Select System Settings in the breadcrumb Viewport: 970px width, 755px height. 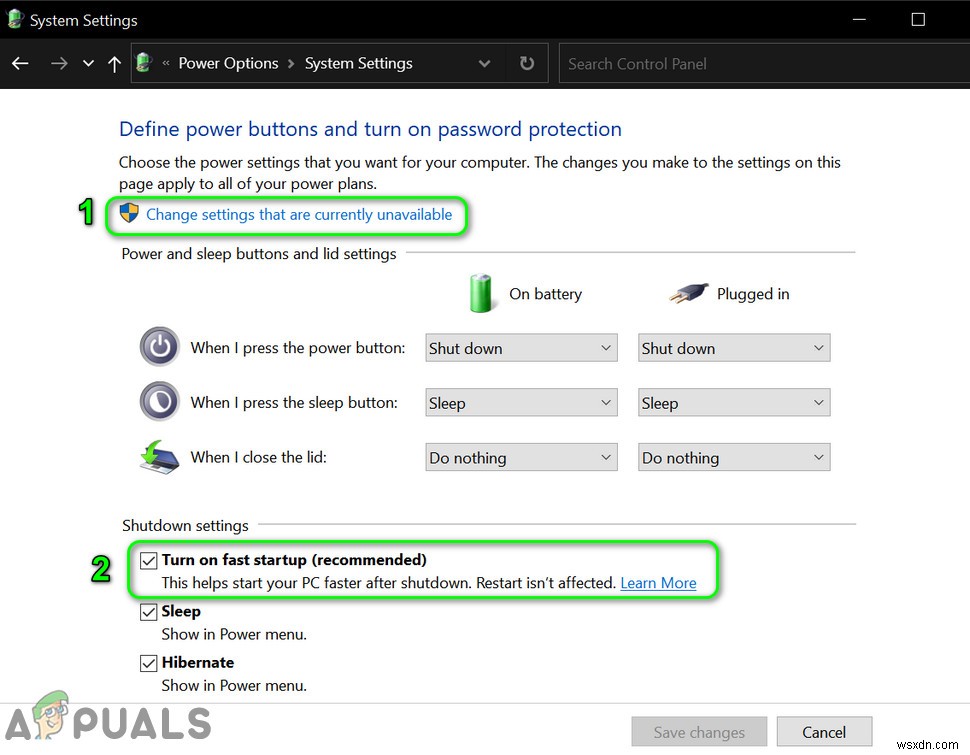point(358,63)
